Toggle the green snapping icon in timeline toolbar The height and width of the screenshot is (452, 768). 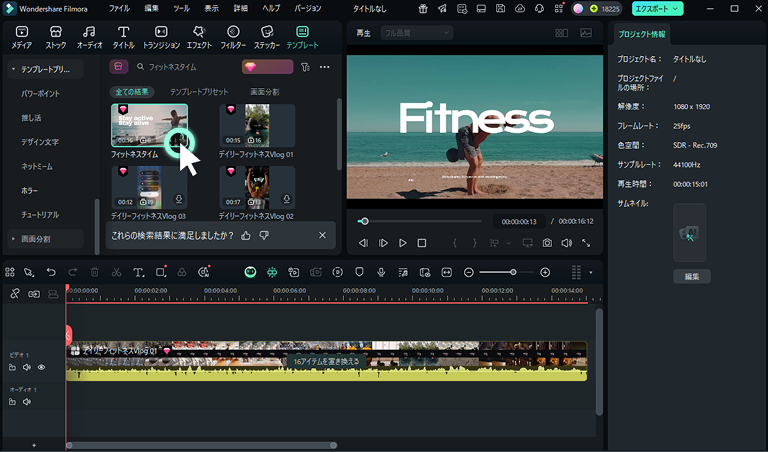coord(272,272)
